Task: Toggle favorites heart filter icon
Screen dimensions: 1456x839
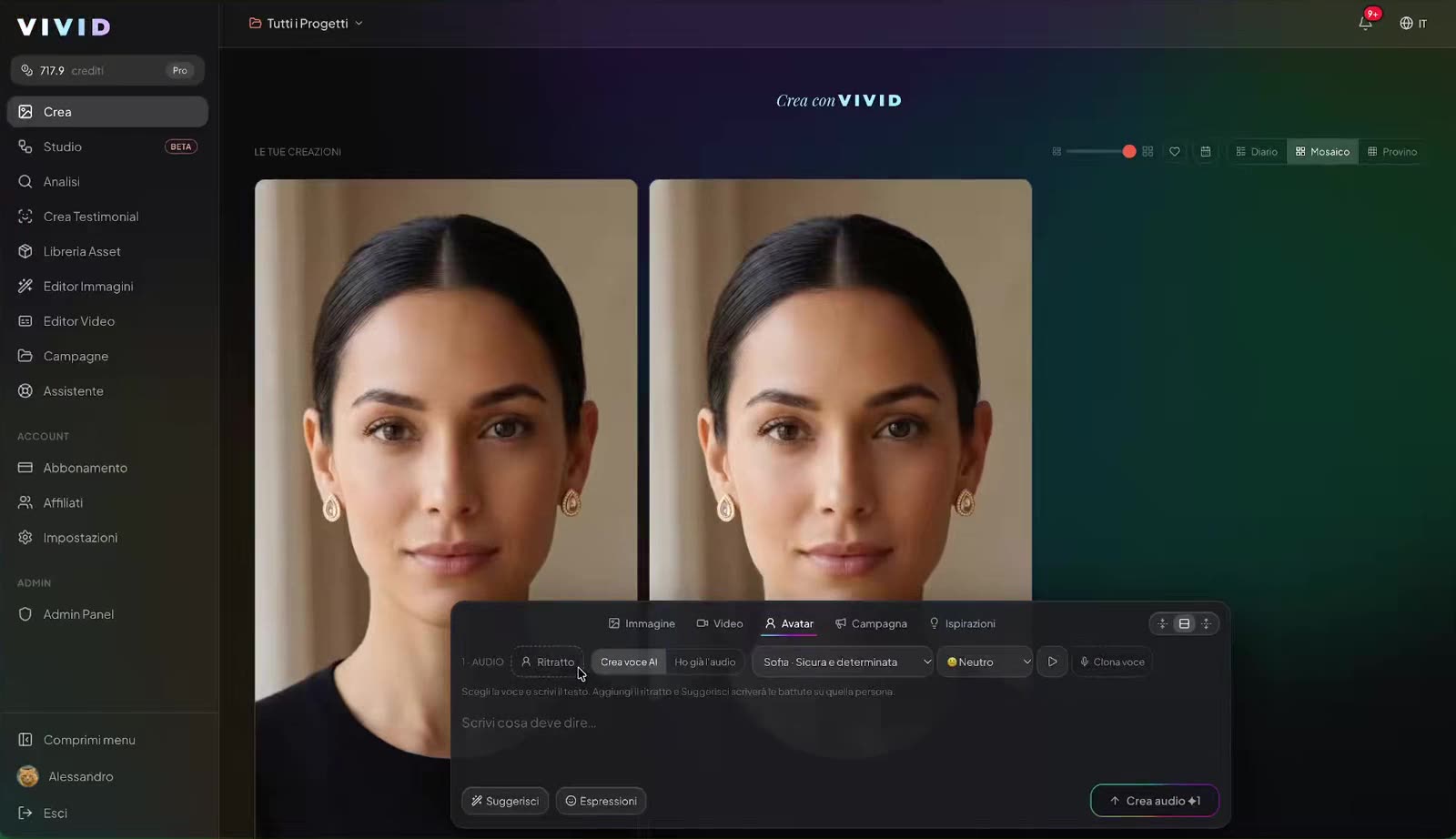Action: click(x=1175, y=152)
